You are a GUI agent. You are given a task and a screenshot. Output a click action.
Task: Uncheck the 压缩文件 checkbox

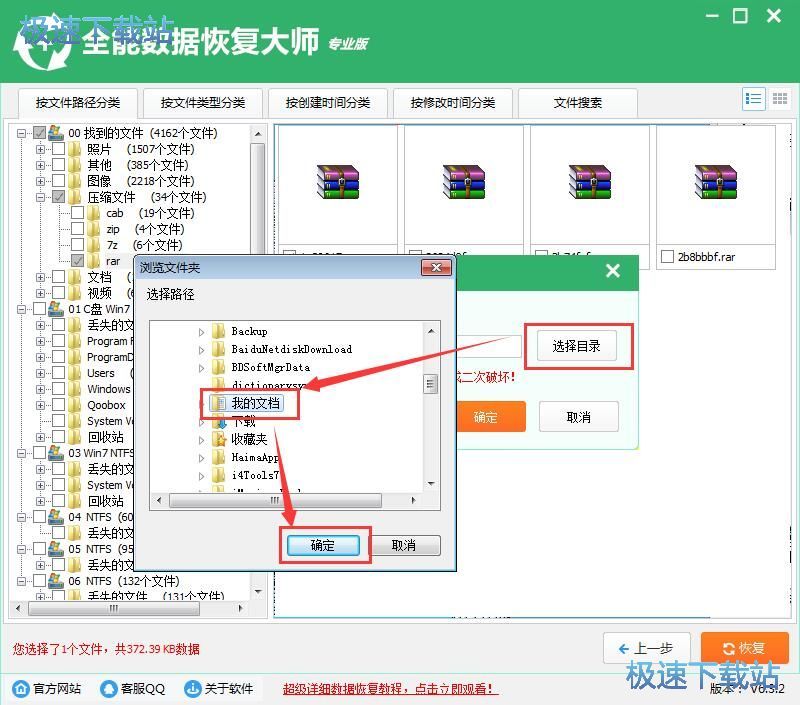click(x=59, y=197)
